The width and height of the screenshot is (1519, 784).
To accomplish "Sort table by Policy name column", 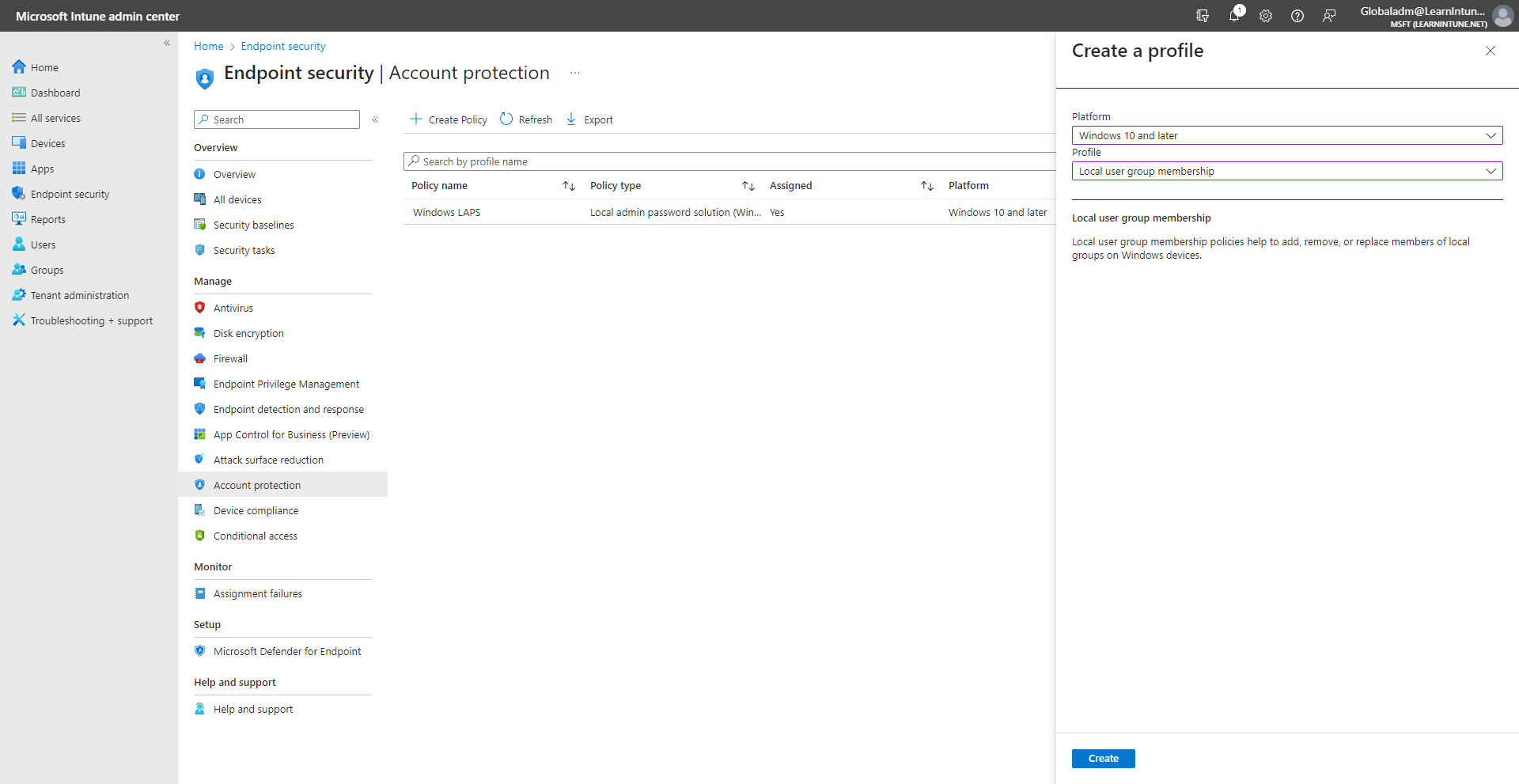I will coord(569,186).
